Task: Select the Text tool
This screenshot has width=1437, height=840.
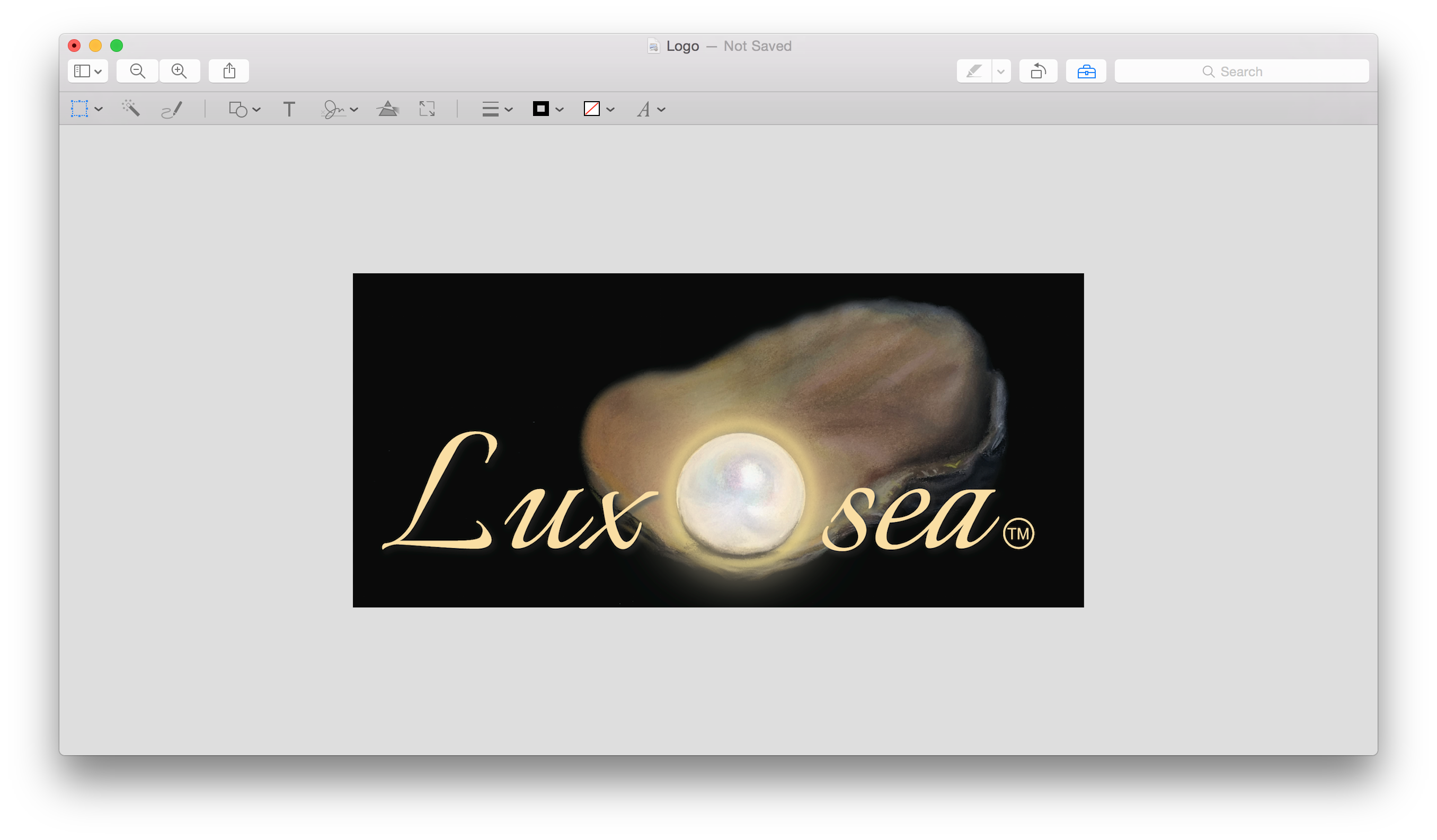Action: point(289,109)
